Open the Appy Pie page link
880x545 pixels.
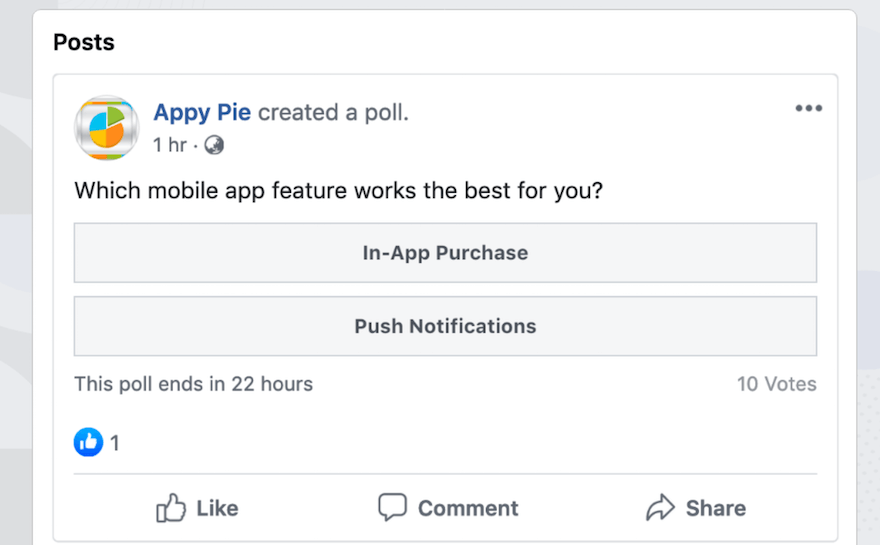[202, 112]
